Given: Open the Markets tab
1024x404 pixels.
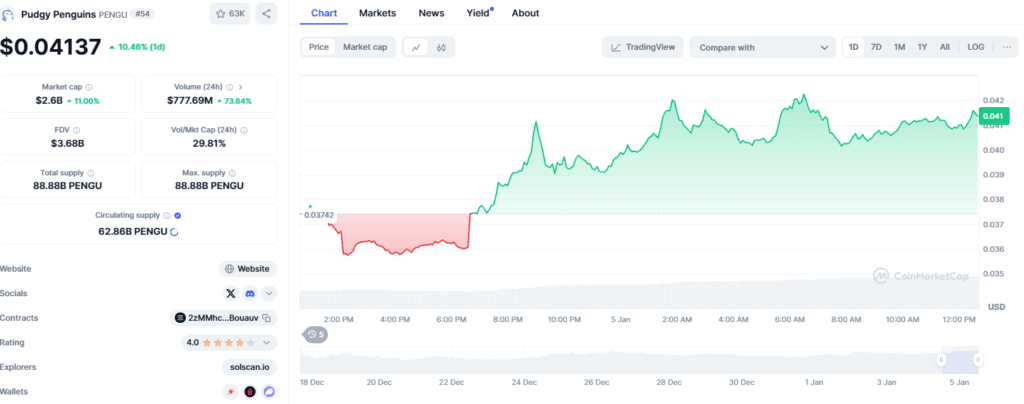Looking at the screenshot, I should [377, 13].
